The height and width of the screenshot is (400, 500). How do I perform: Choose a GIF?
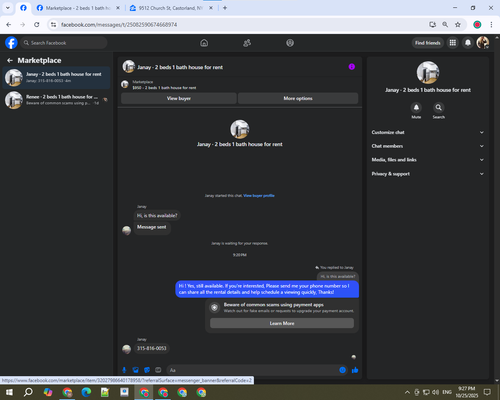click(x=158, y=370)
